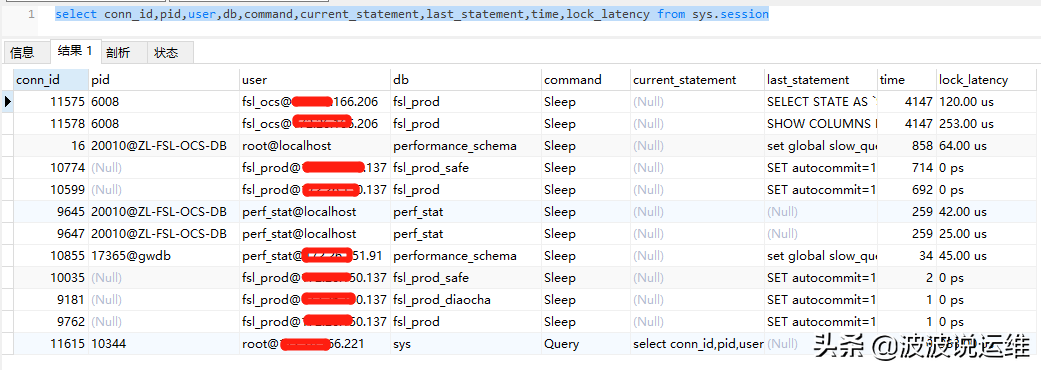Screen dimensions: 1041x370
Task: Click lock_latency cell 25.00 us
Action: [988, 233]
